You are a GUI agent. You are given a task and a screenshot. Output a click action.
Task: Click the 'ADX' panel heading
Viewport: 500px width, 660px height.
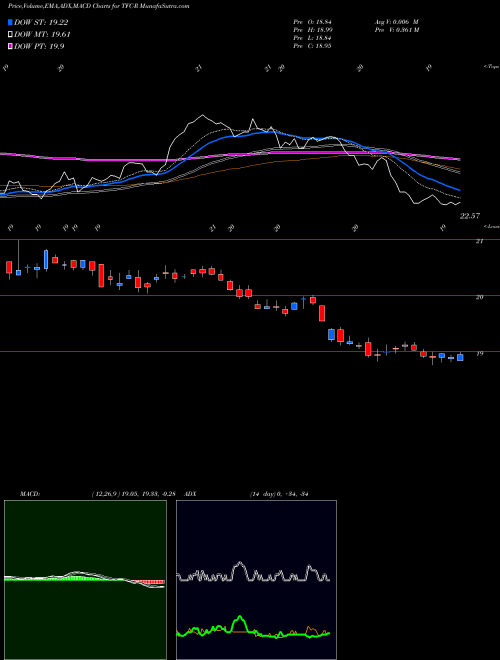[x=189, y=494]
